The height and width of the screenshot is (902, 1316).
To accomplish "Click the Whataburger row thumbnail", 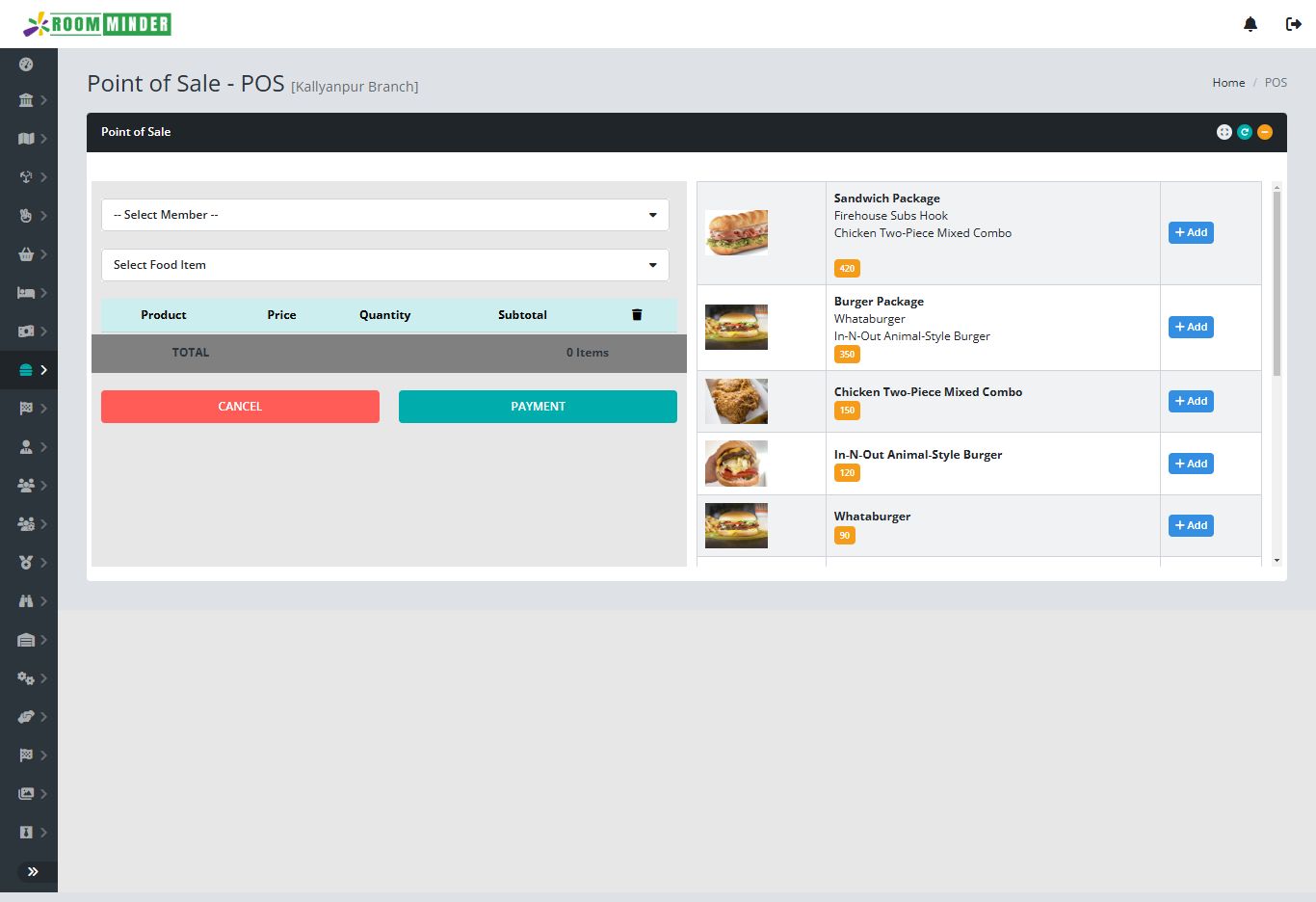I will pyautogui.click(x=736, y=525).
